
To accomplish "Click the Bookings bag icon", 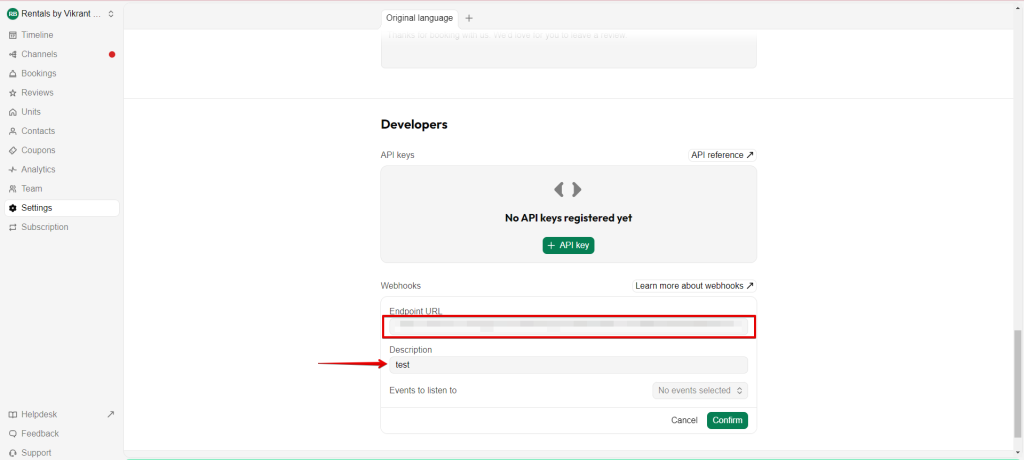I will 12,74.
